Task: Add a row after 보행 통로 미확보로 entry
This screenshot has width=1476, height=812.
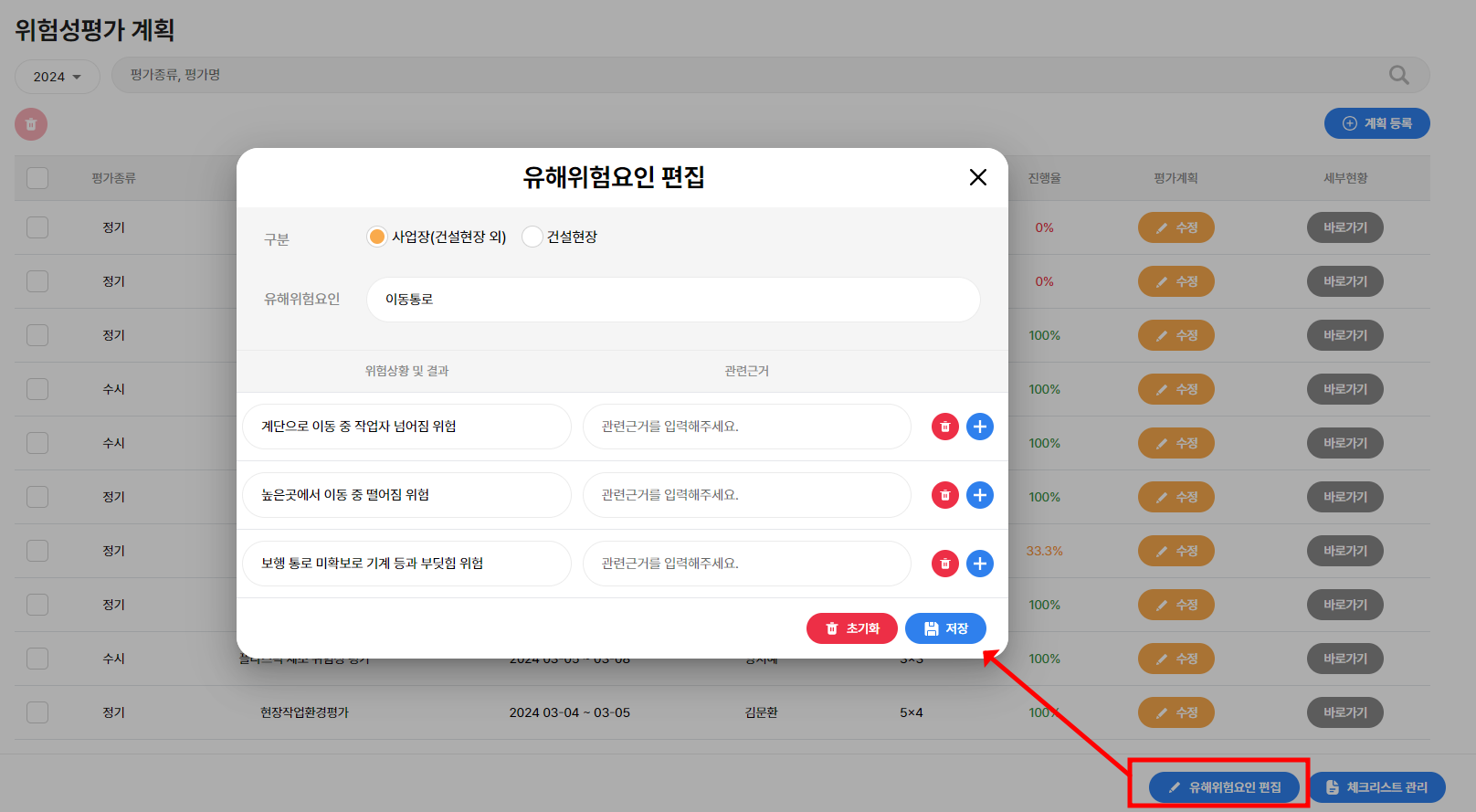Action: click(979, 564)
